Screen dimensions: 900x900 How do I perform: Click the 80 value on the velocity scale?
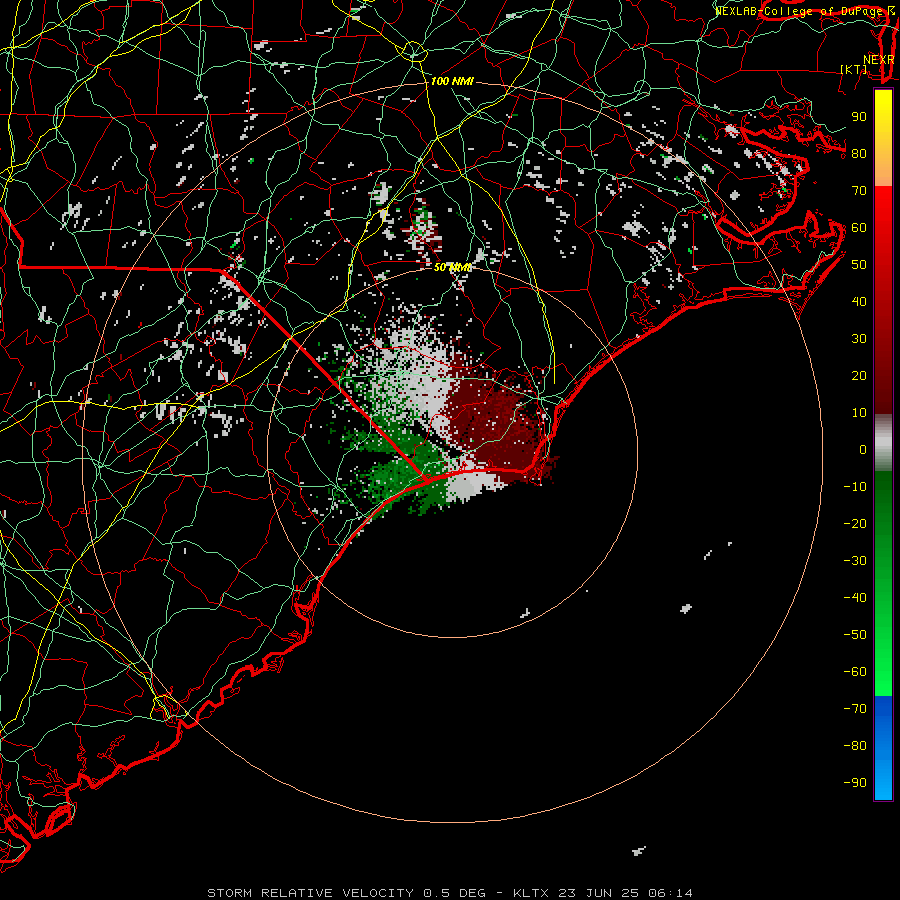coord(859,154)
